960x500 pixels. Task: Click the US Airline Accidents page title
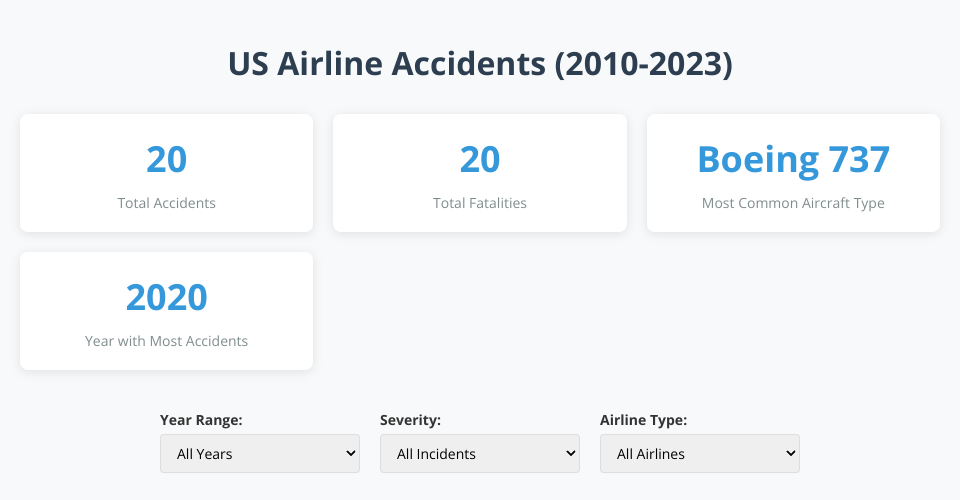pos(480,63)
